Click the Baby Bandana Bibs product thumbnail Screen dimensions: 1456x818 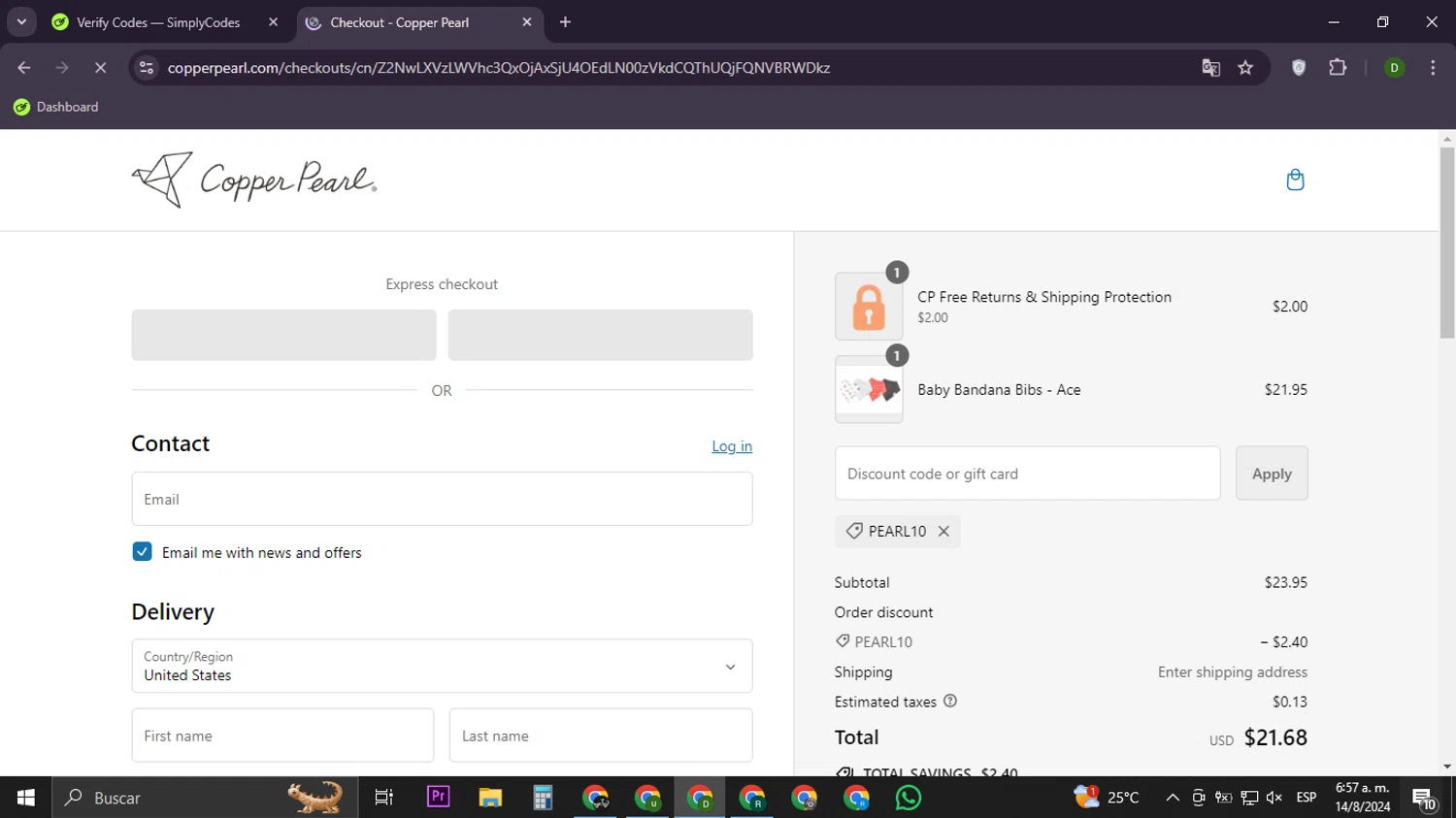point(869,389)
